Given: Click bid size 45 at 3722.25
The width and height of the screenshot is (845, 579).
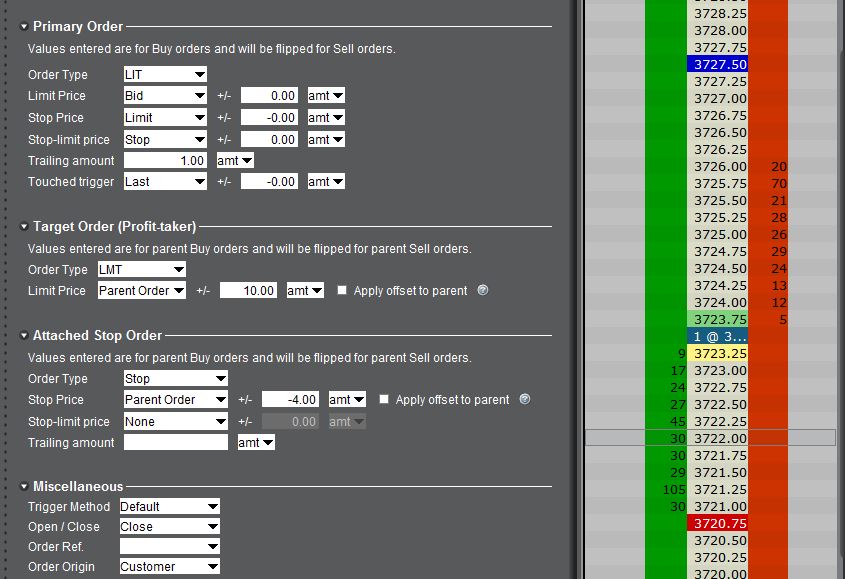Looking at the screenshot, I should 678,422.
